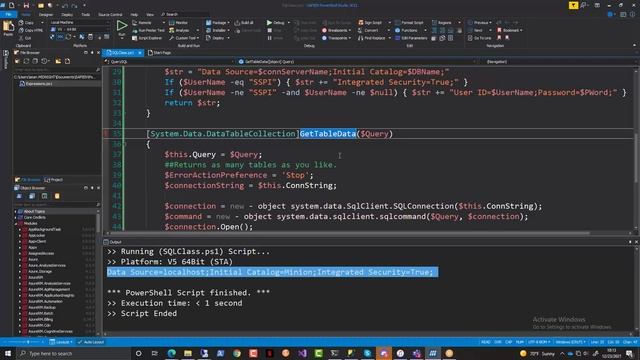This screenshot has height=360, width=640.
Task: Click the yellow icon in Object Browser toolbar
Action: [x=57, y=196]
